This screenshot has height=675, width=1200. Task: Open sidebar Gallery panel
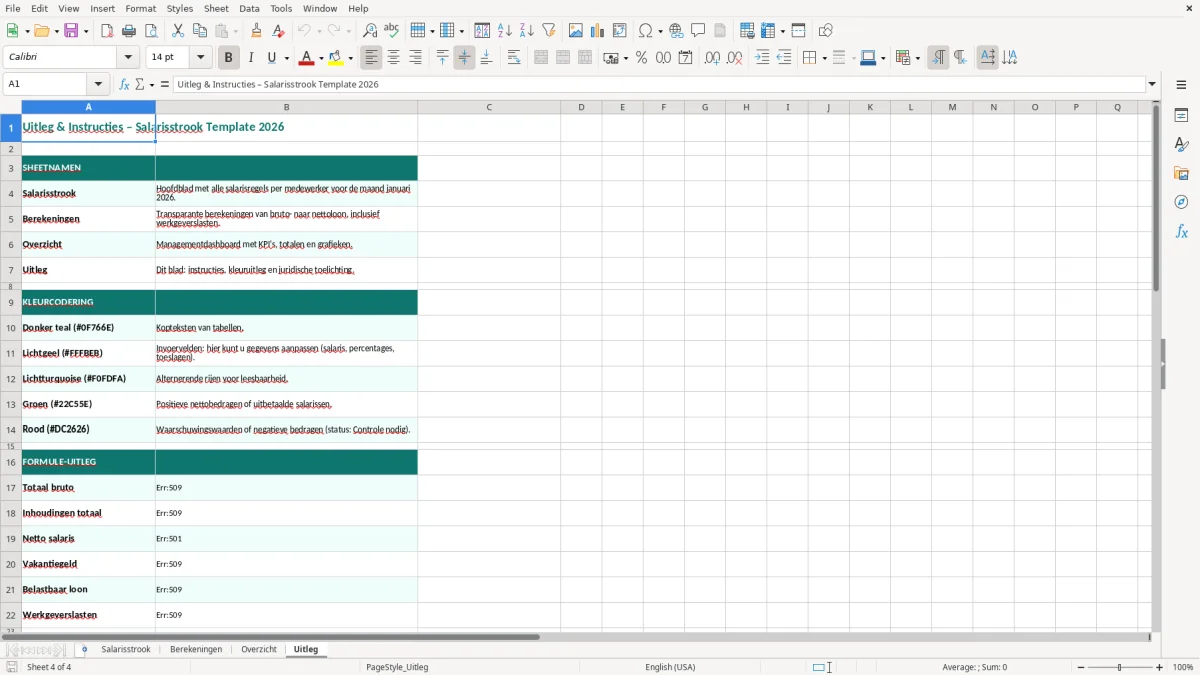tap(1182, 174)
